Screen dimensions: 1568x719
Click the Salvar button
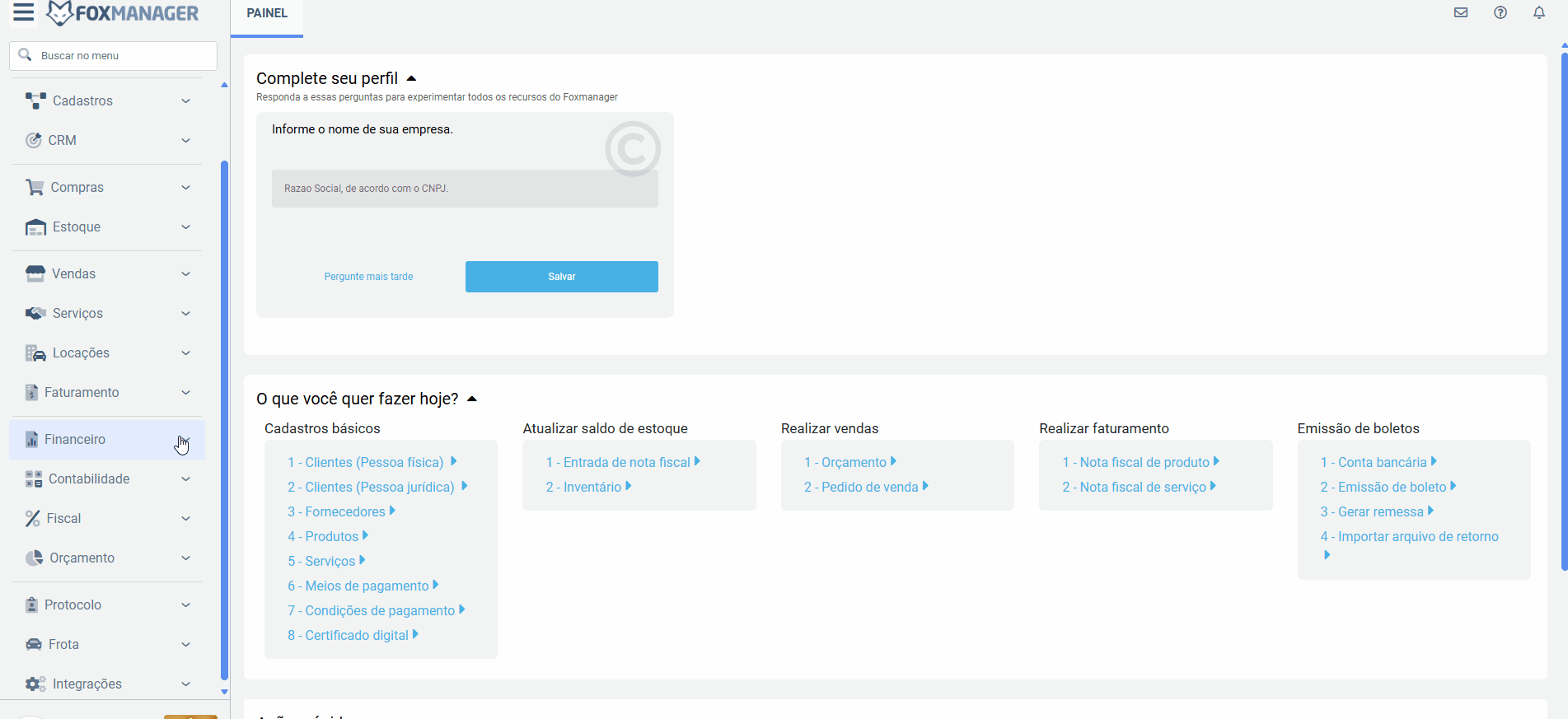tap(561, 277)
